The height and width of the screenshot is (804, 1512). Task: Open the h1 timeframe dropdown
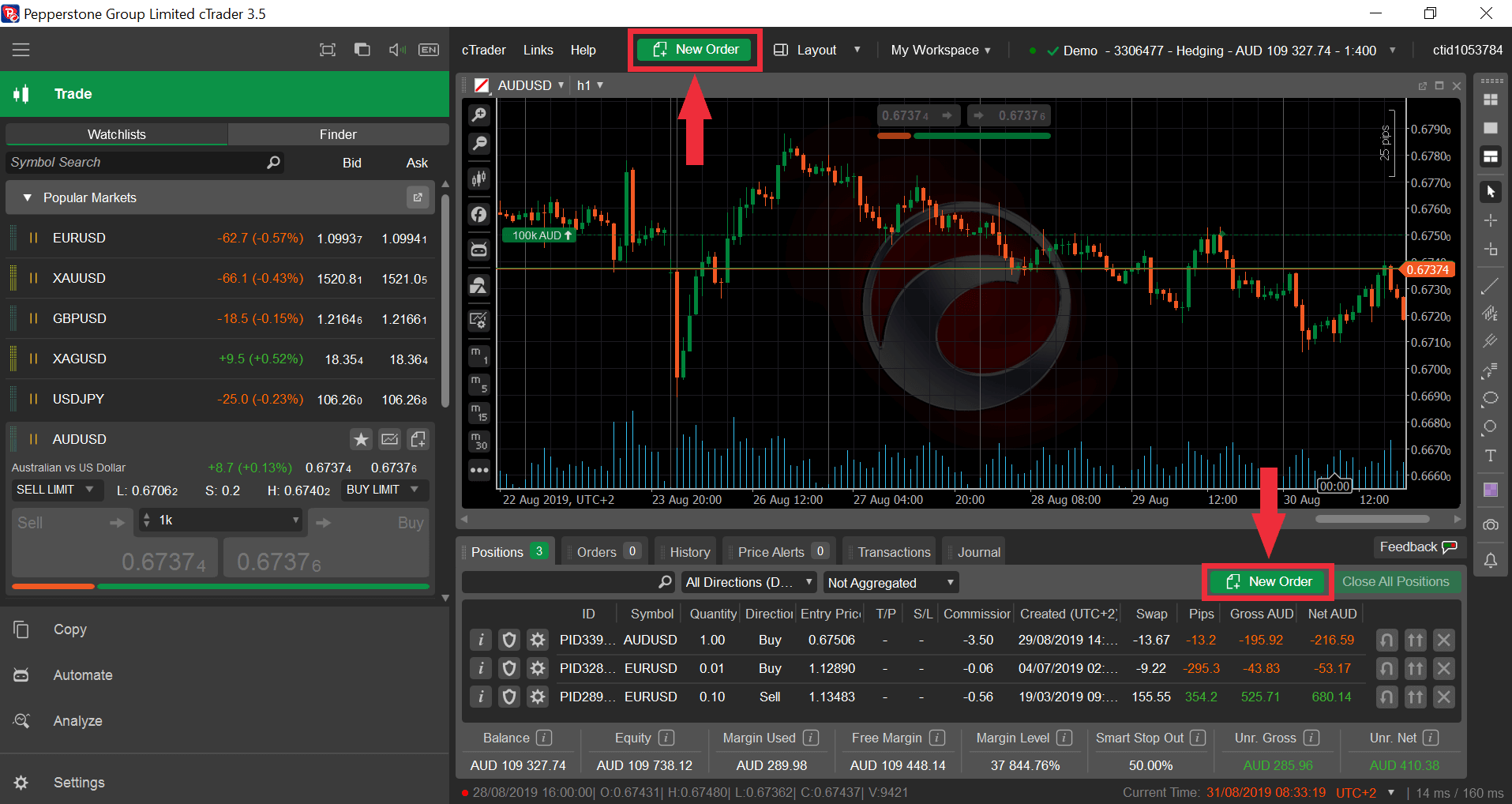click(x=590, y=85)
